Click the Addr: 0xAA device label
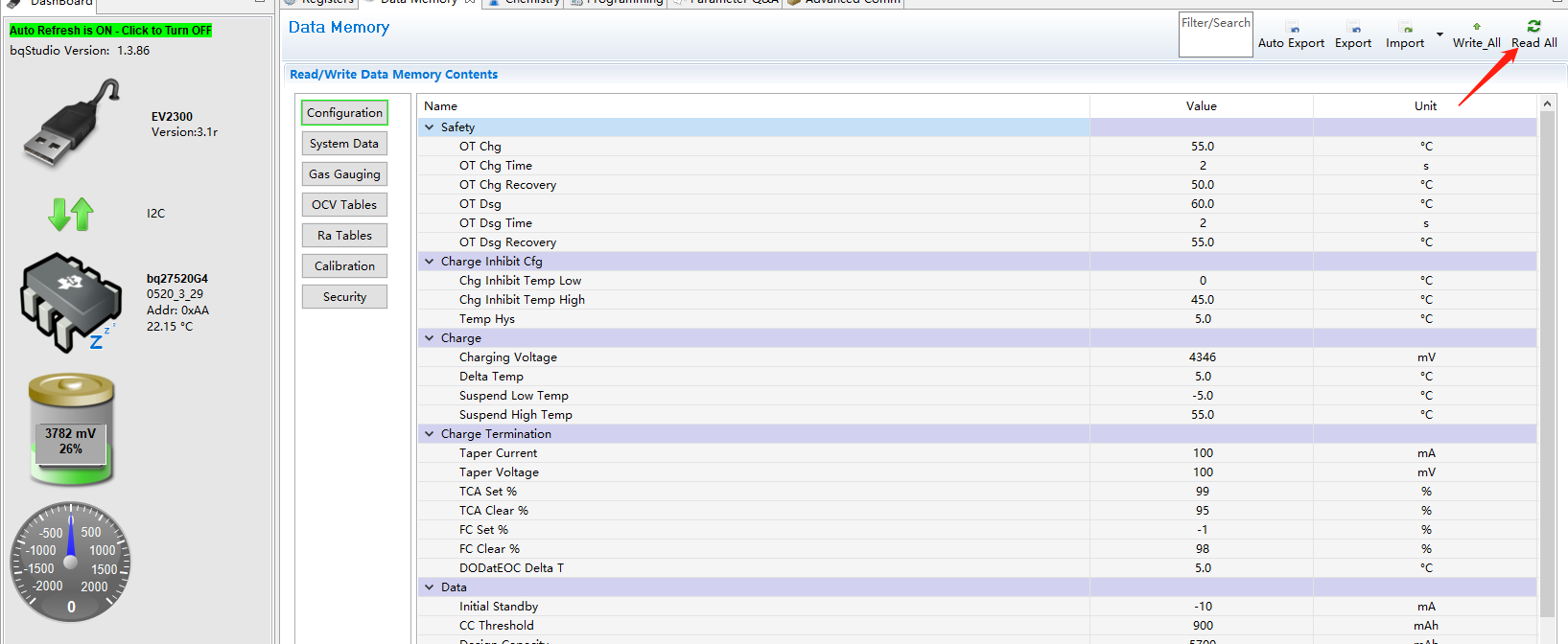 click(177, 310)
